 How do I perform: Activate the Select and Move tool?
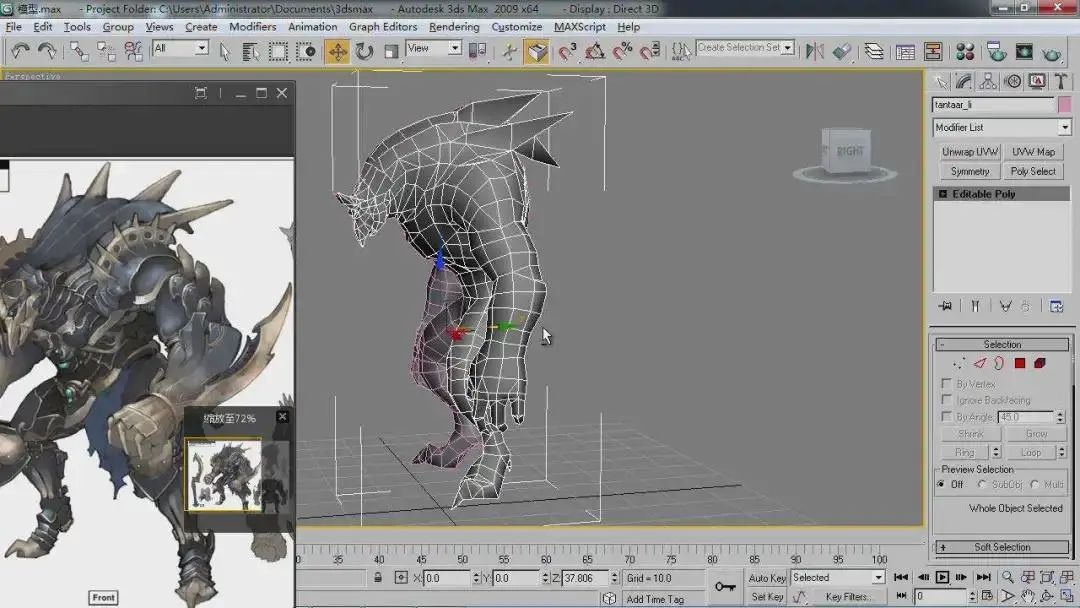[x=338, y=51]
